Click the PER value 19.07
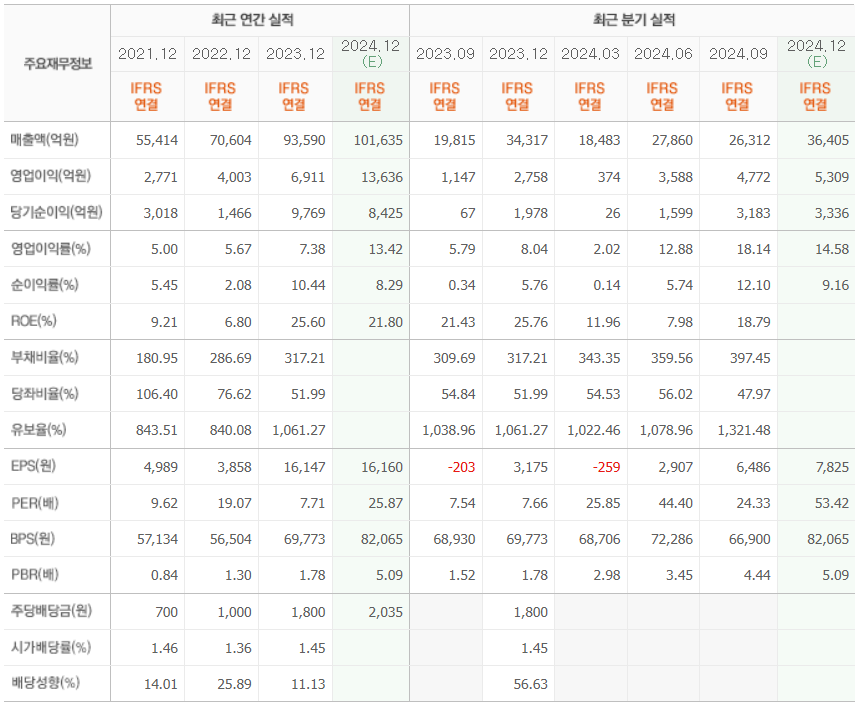This screenshot has height=703, width=857. (x=234, y=503)
